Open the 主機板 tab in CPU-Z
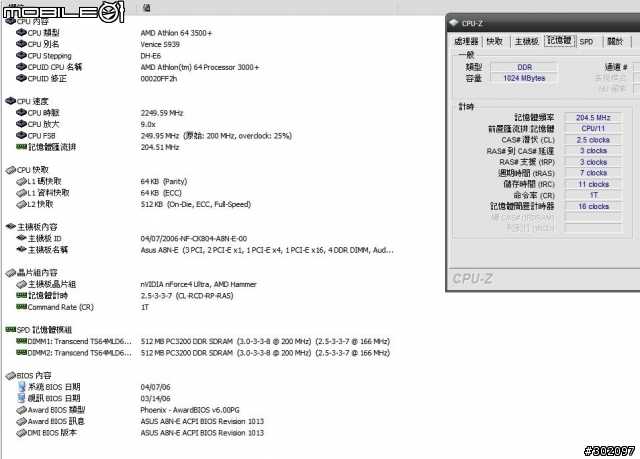 click(x=527, y=41)
